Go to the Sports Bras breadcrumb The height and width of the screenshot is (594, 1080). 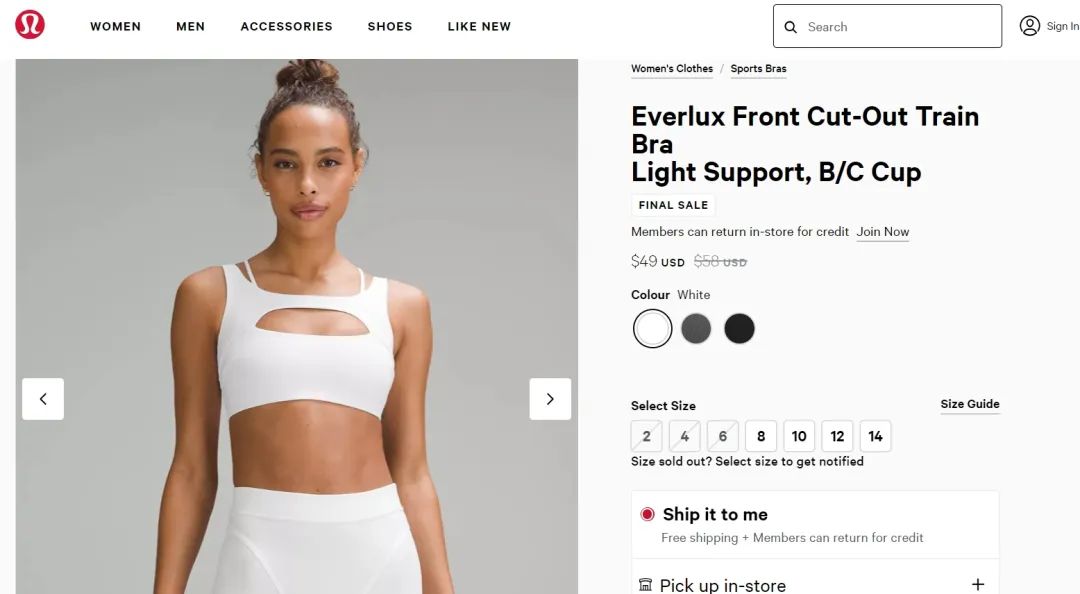click(758, 69)
